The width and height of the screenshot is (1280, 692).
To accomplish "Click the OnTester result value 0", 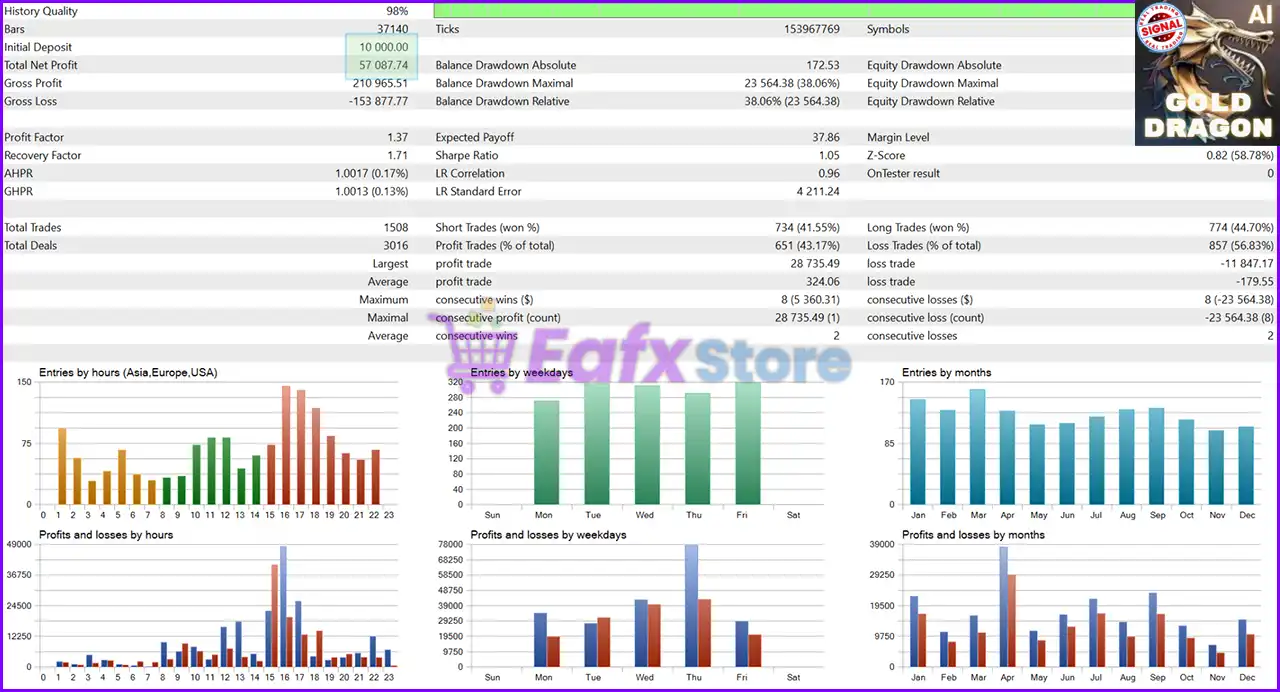I will click(x=1271, y=173).
